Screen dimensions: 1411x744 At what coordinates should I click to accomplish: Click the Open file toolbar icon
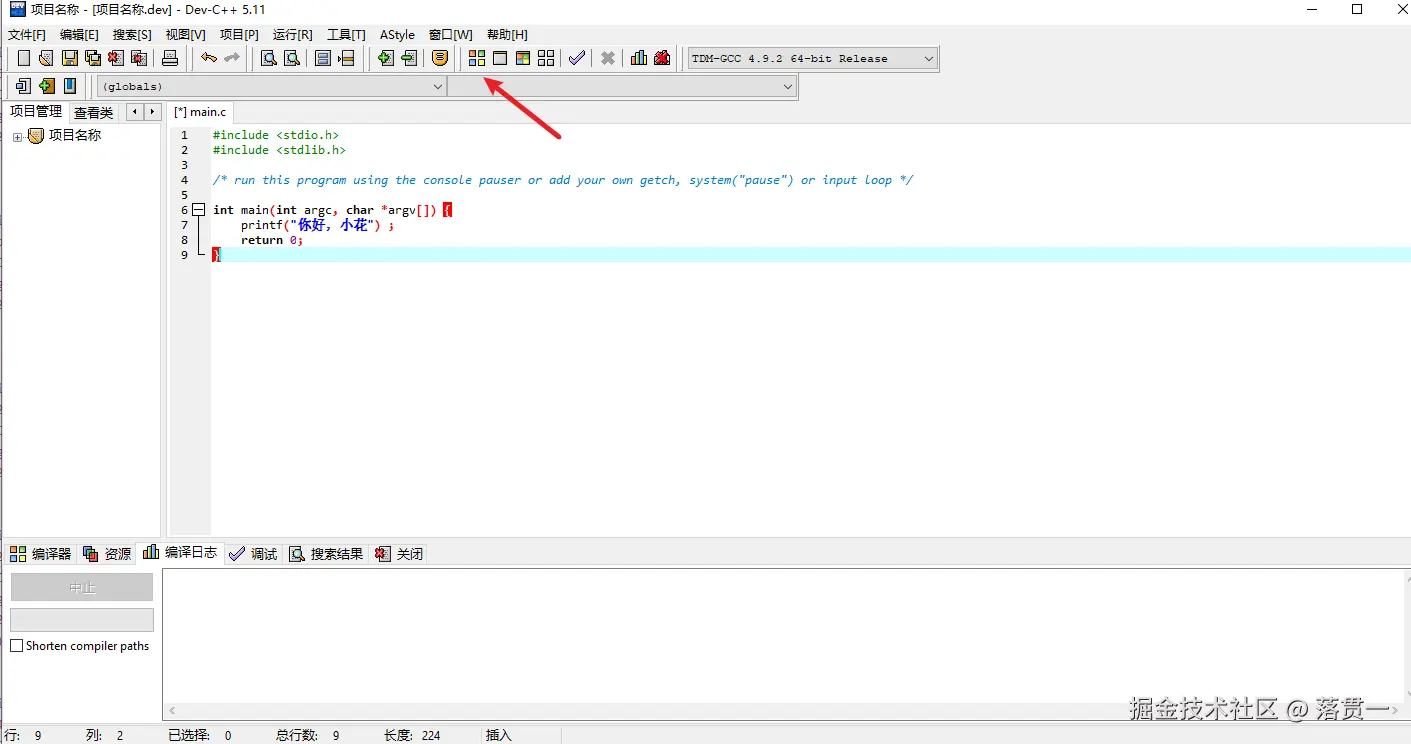click(x=46, y=58)
